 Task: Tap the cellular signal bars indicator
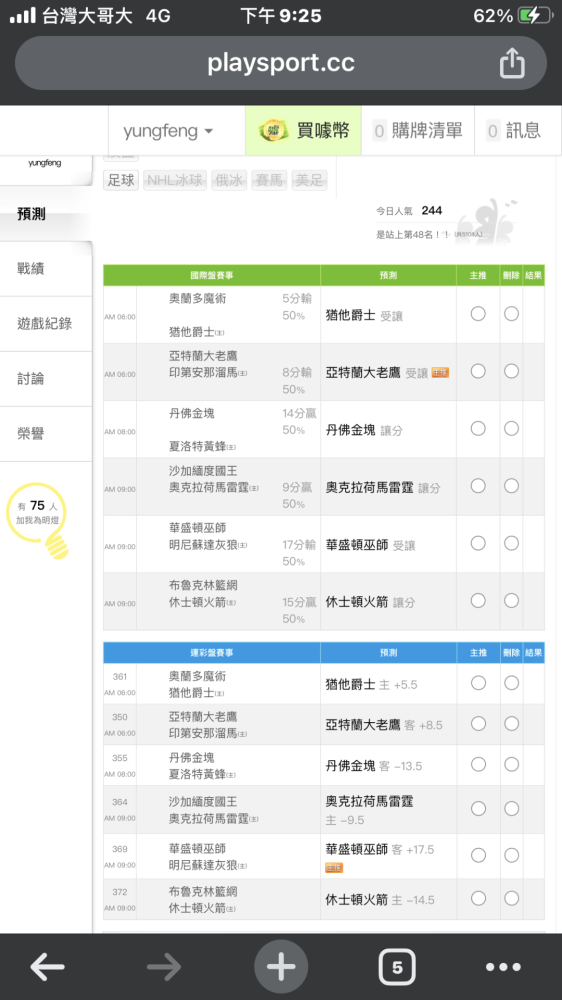(x=23, y=15)
